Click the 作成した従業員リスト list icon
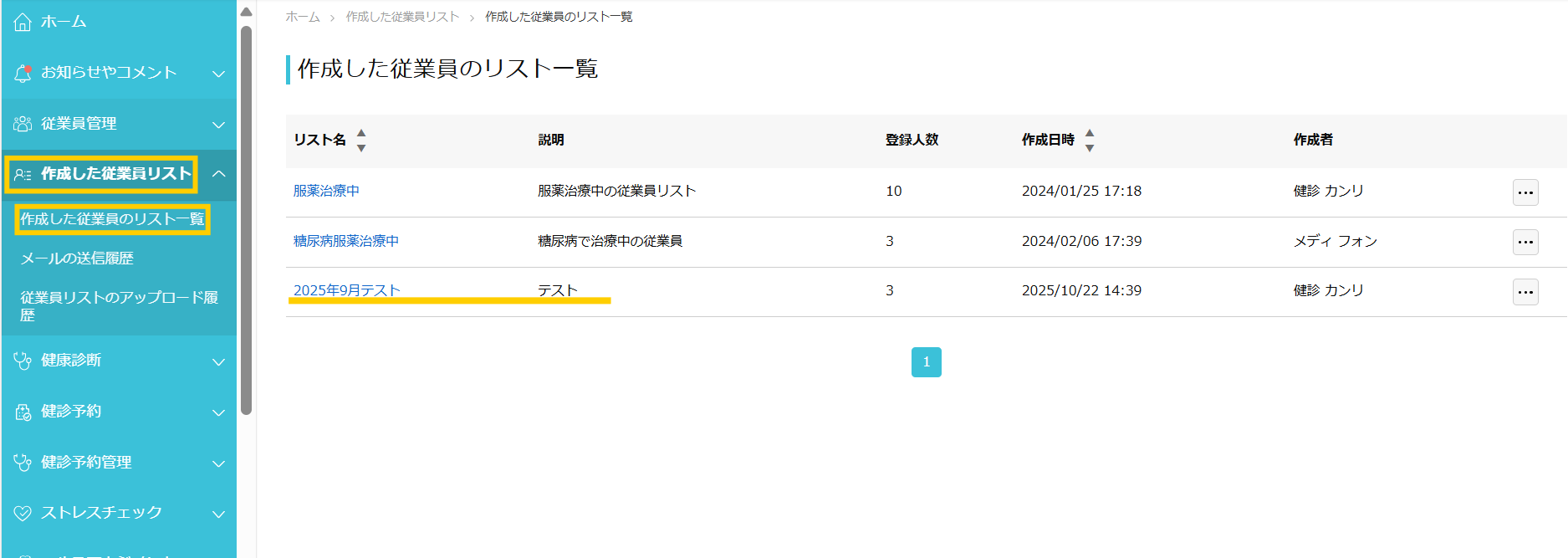1568x558 pixels. [x=23, y=174]
